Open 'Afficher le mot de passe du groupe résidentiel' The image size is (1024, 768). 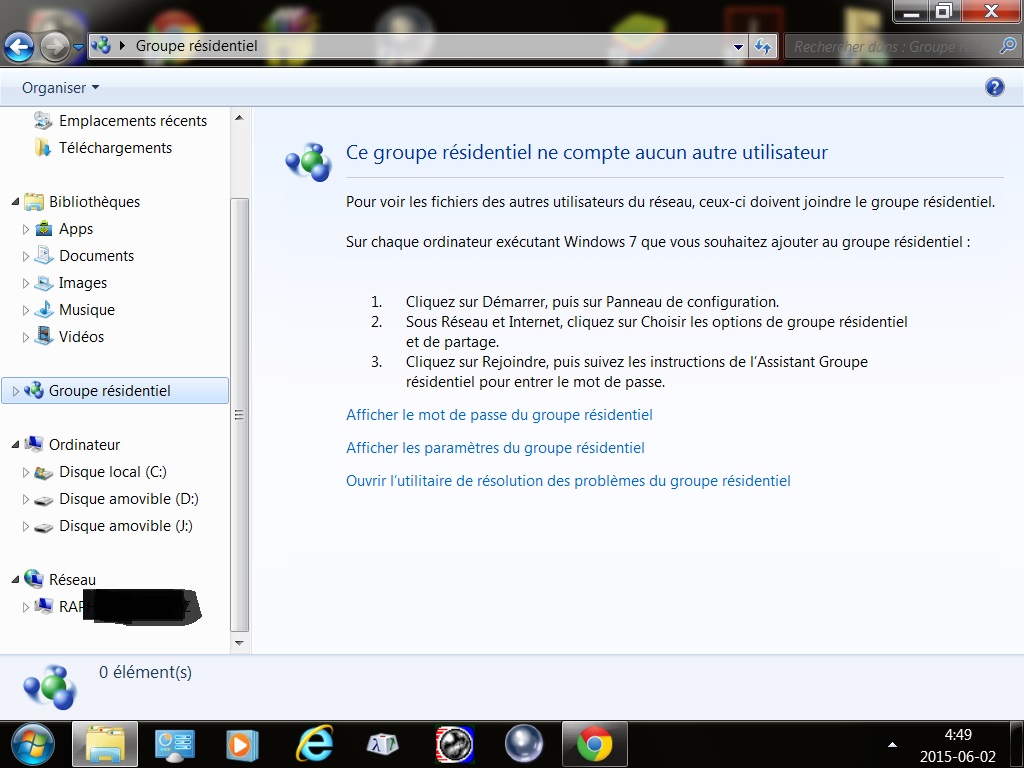point(499,415)
